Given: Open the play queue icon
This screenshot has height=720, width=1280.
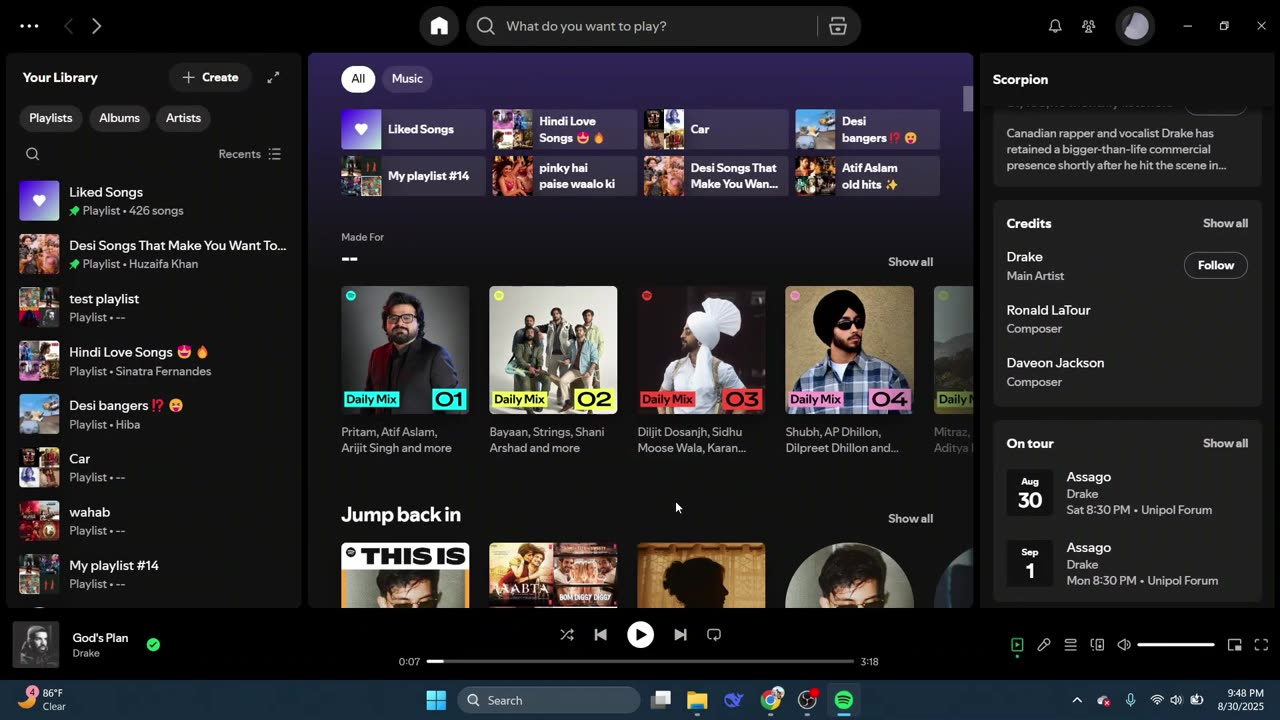Looking at the screenshot, I should pos(1070,645).
